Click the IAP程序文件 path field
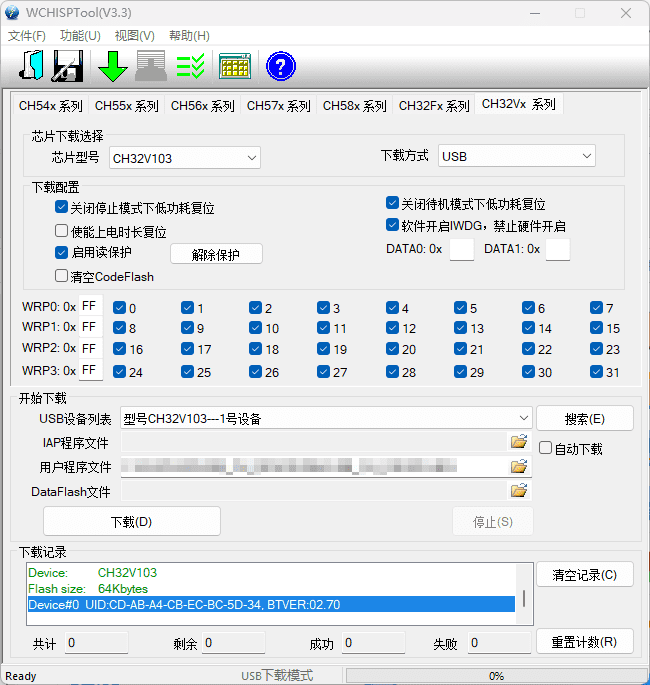Screen dimensions: 650x685 [314, 442]
